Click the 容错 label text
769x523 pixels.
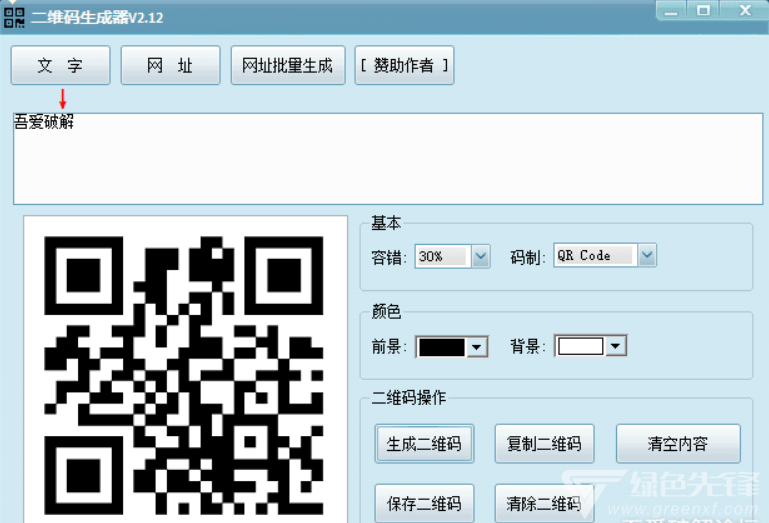pos(389,257)
